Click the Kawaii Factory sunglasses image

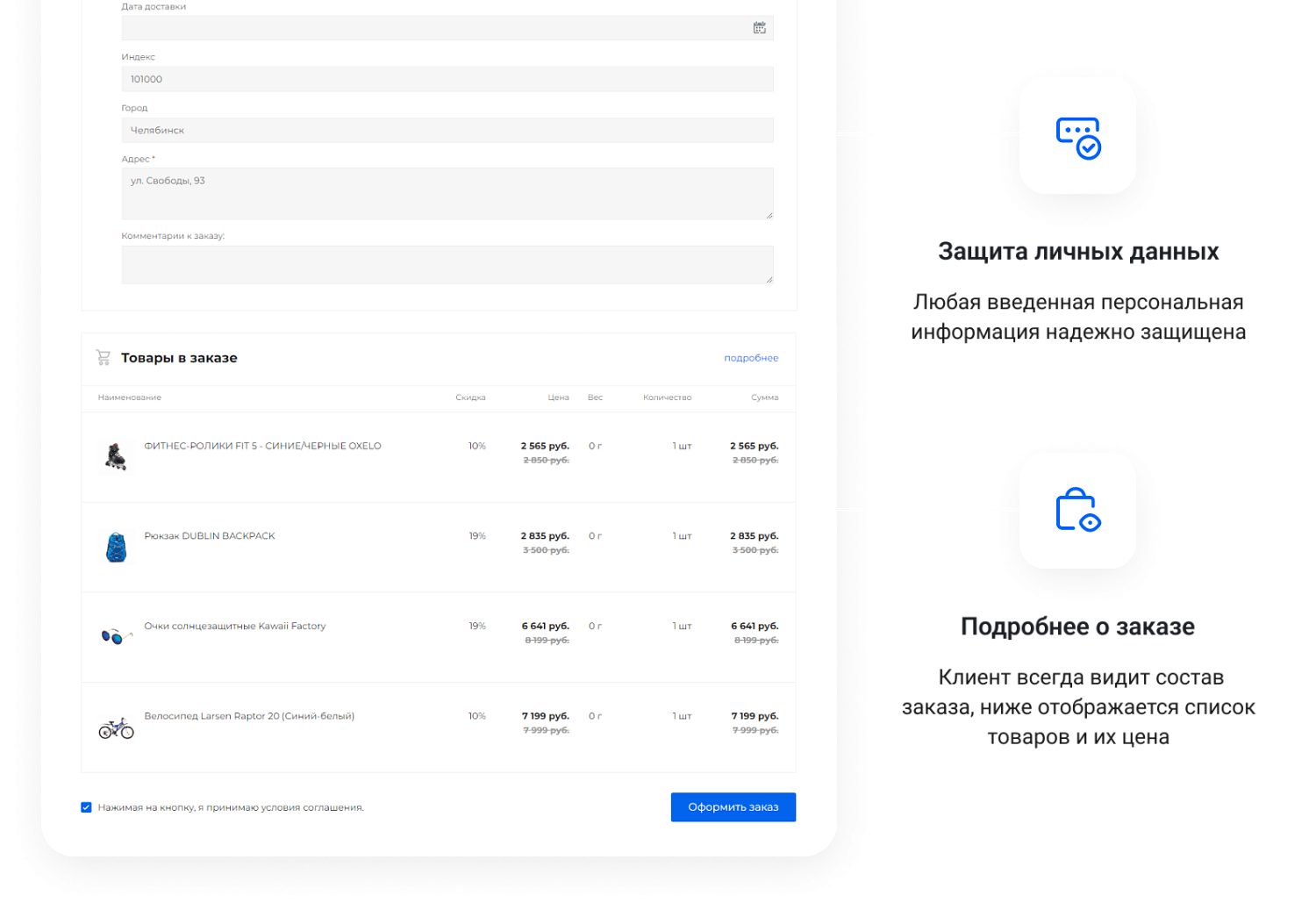coord(116,636)
